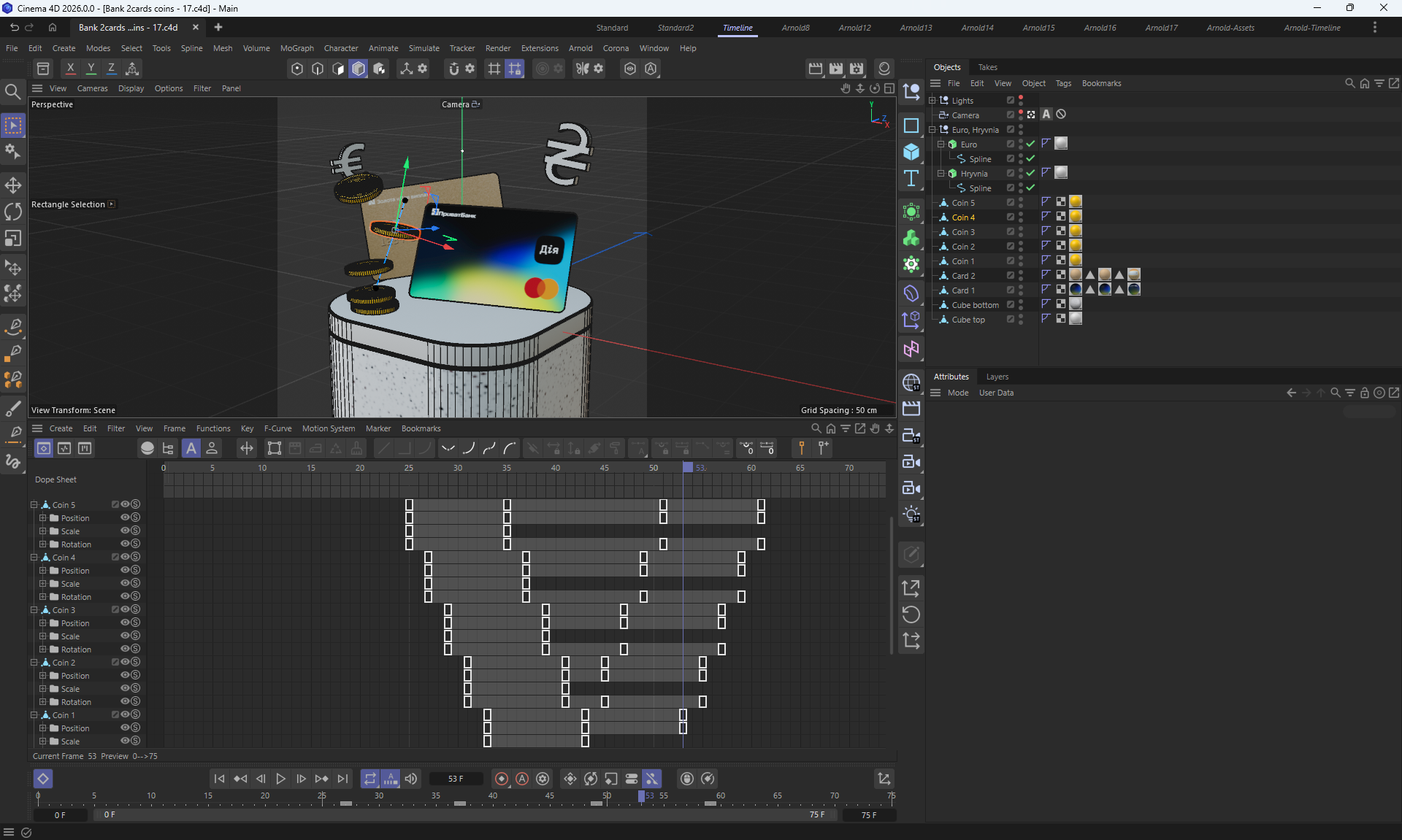Click the Text object icon
1402x840 pixels.
click(911, 179)
